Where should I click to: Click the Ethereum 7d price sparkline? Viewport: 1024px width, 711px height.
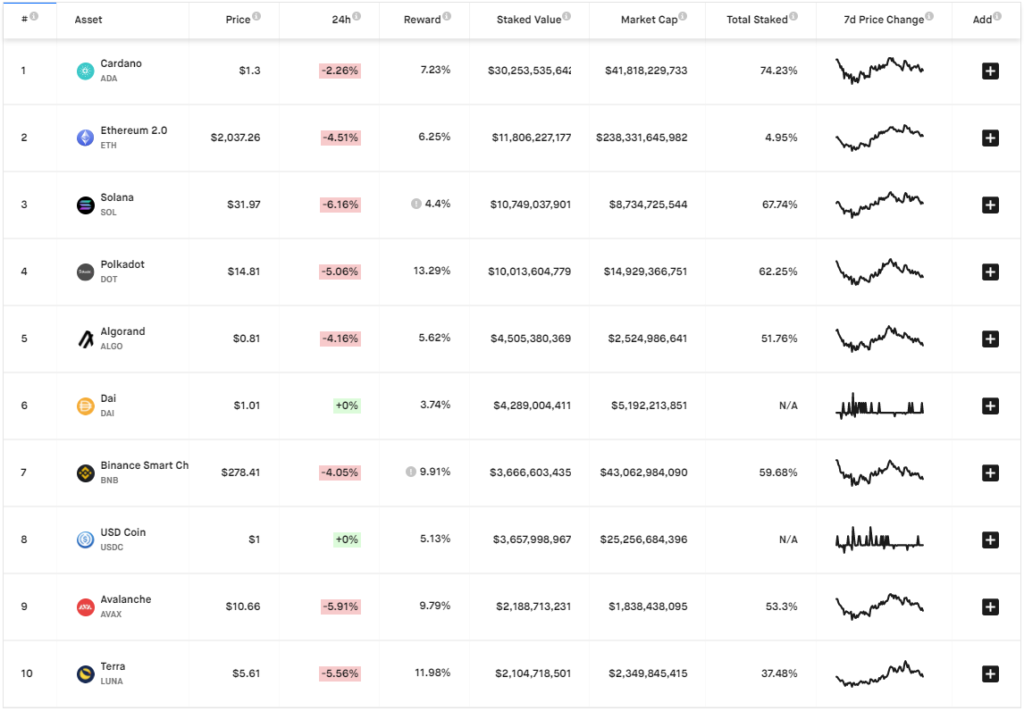pyautogui.click(x=879, y=138)
